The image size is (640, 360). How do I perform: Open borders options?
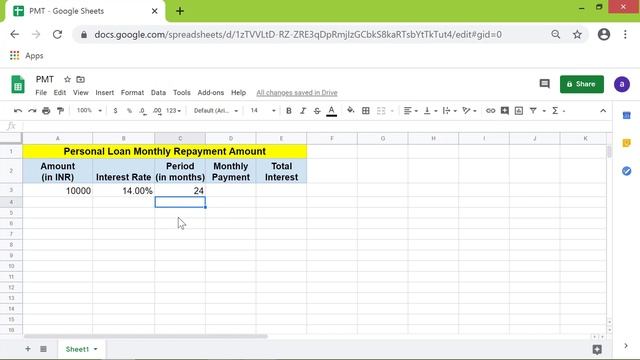coord(366,111)
